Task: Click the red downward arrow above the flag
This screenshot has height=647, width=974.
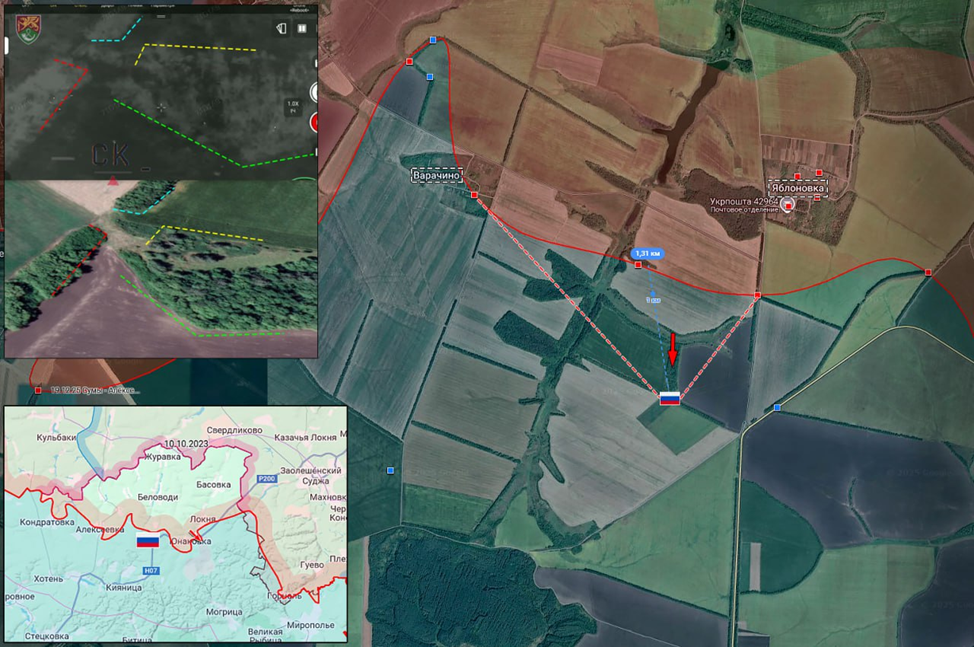Action: [673, 350]
